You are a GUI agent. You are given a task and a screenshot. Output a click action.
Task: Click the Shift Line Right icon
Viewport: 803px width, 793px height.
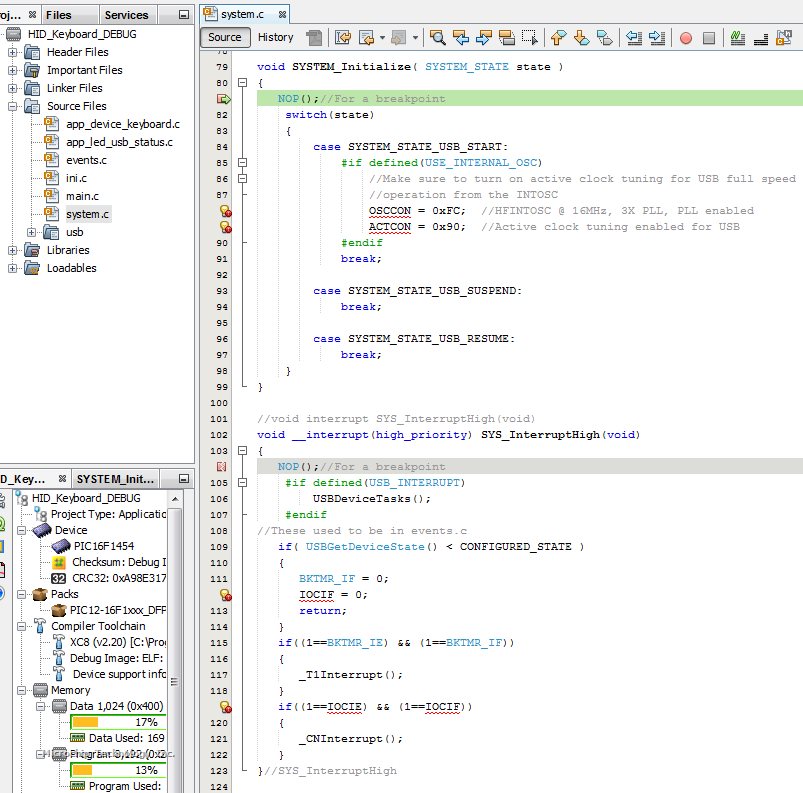click(x=656, y=38)
